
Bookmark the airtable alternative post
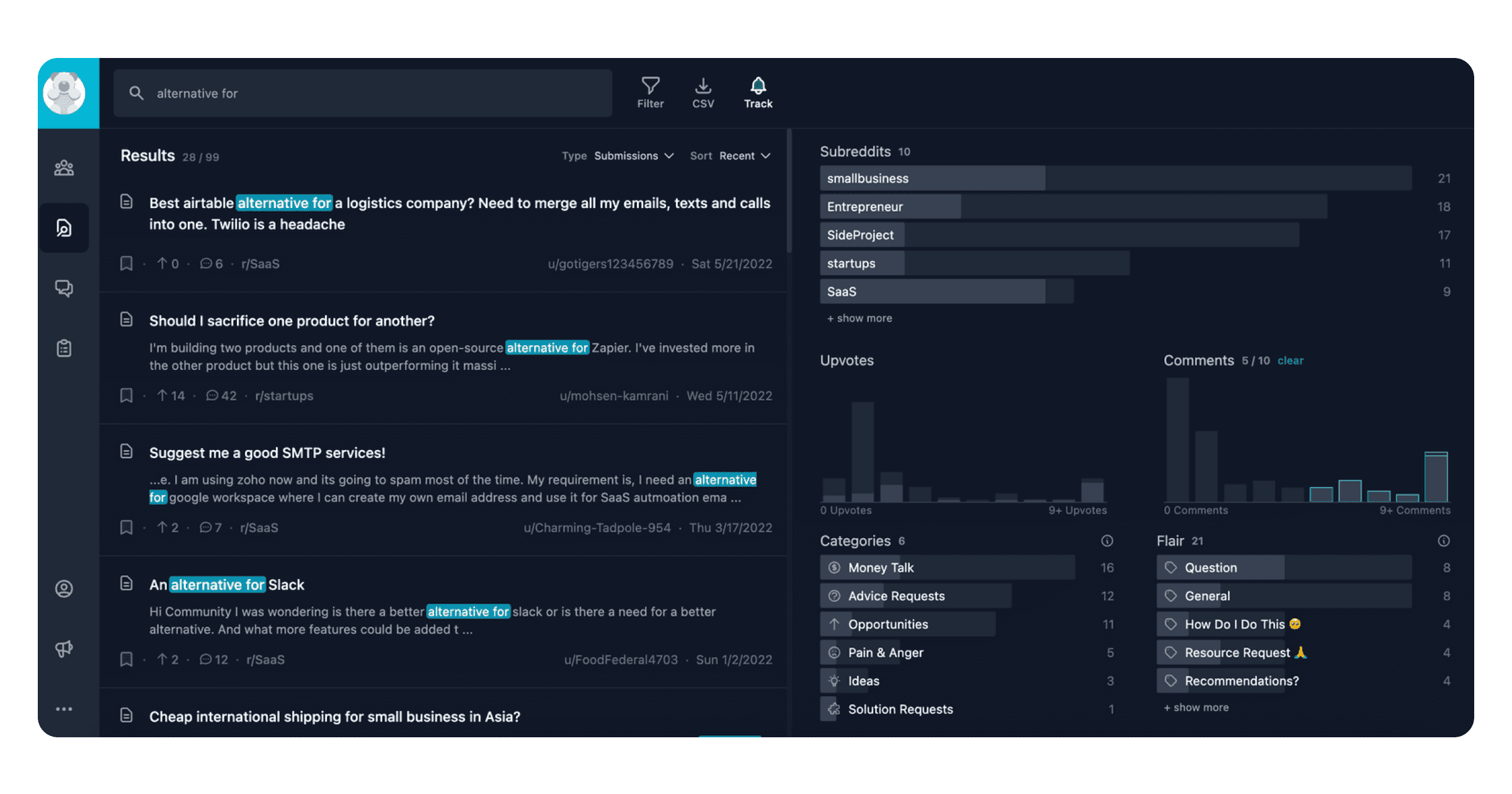(x=127, y=263)
